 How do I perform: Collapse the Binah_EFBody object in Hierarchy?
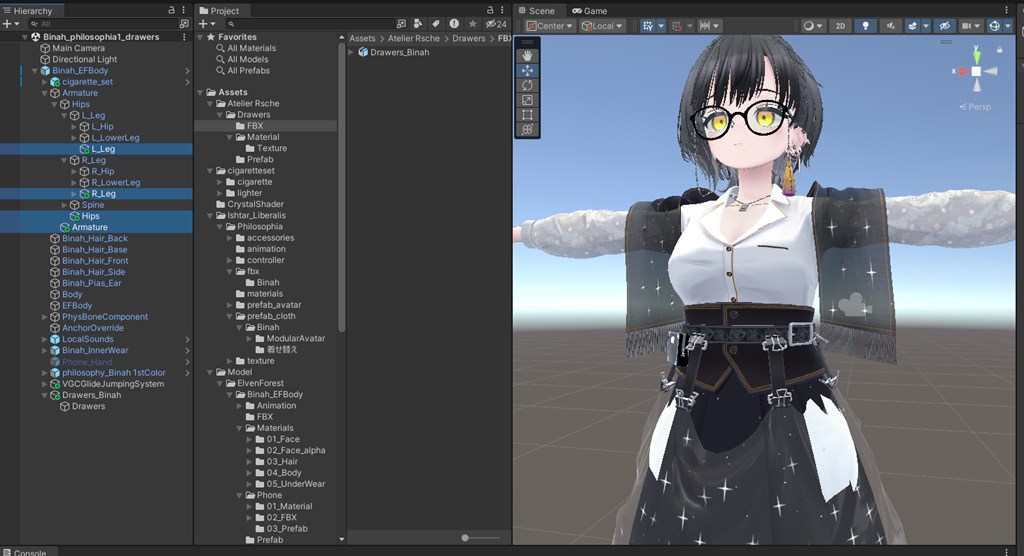point(35,71)
